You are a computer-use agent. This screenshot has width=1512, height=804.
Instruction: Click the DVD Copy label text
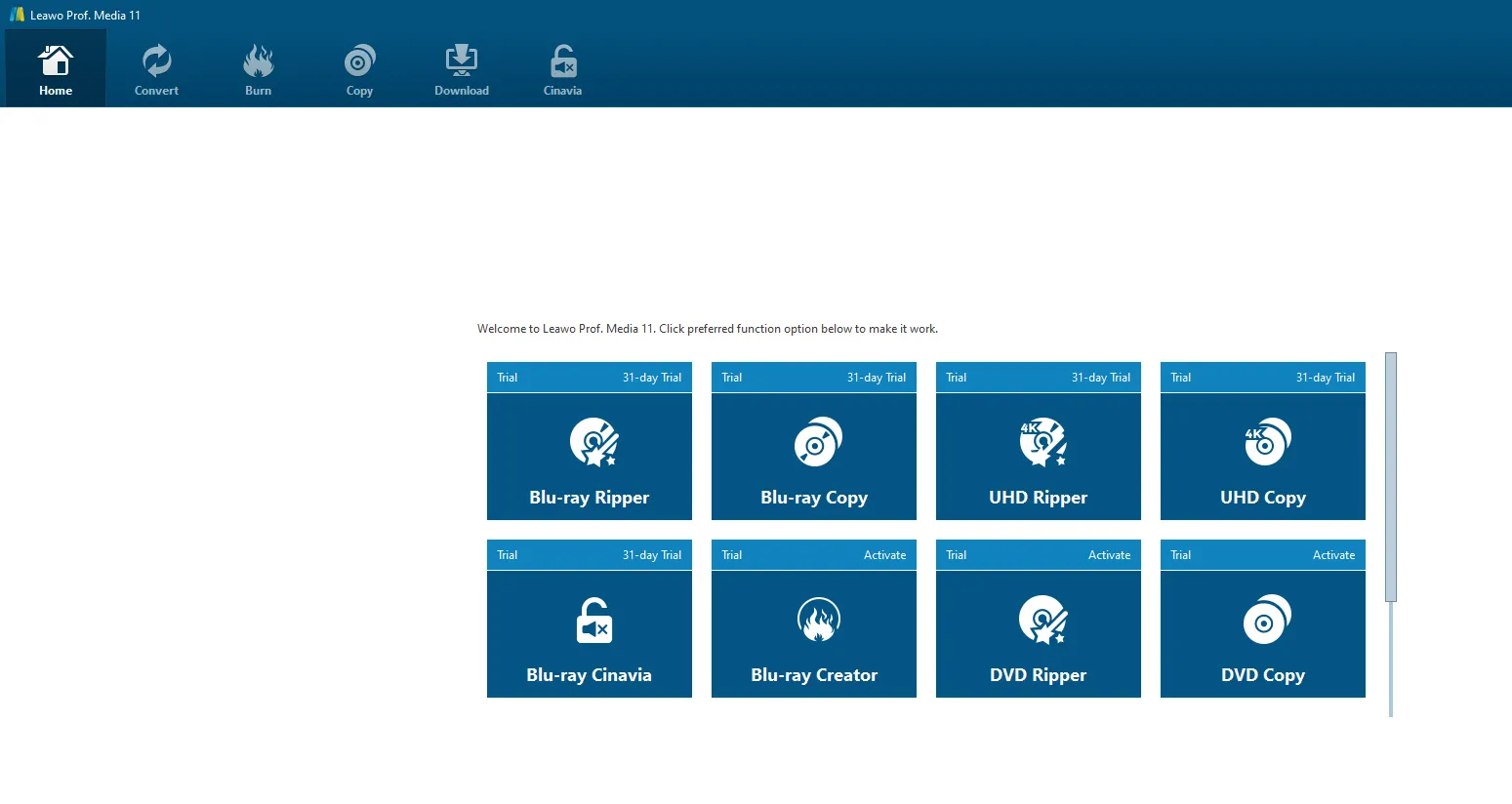coord(1263,675)
